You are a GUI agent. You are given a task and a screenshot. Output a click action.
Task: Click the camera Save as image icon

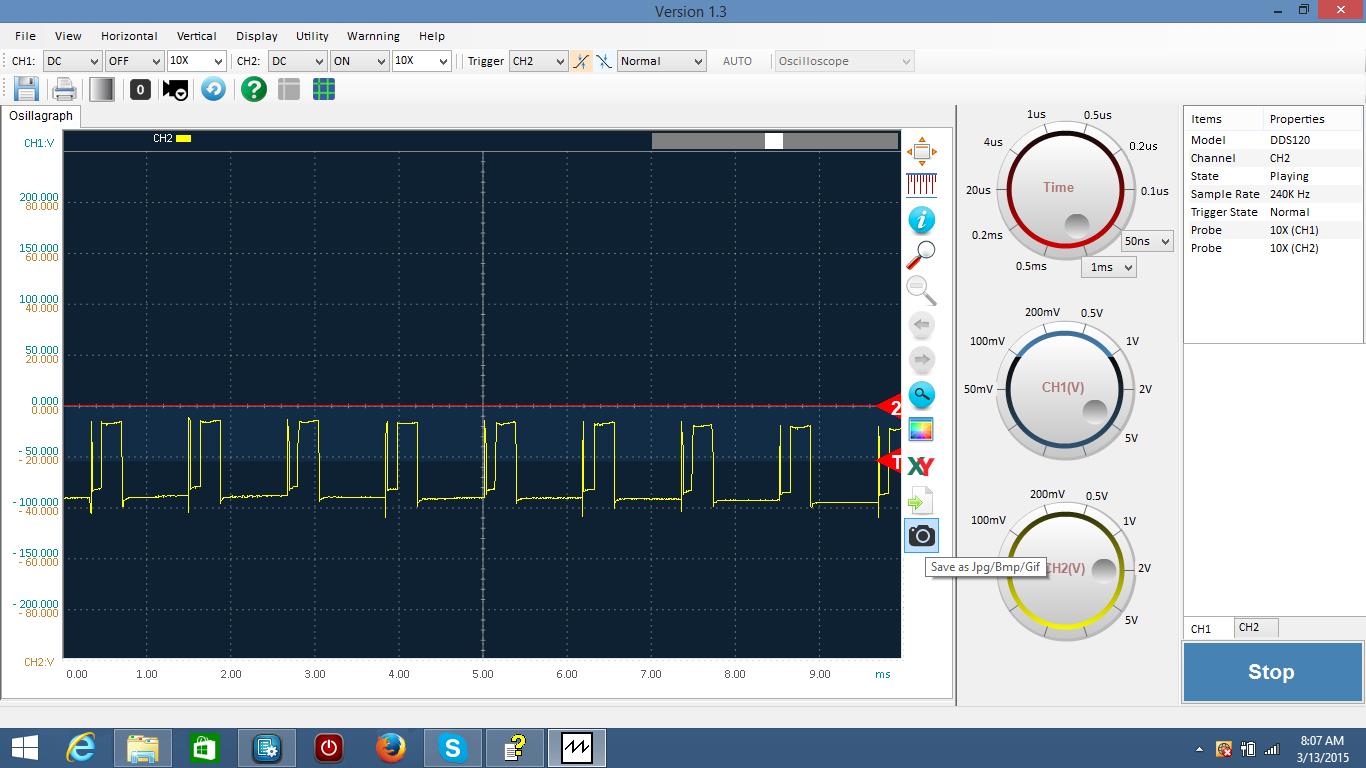(921, 536)
